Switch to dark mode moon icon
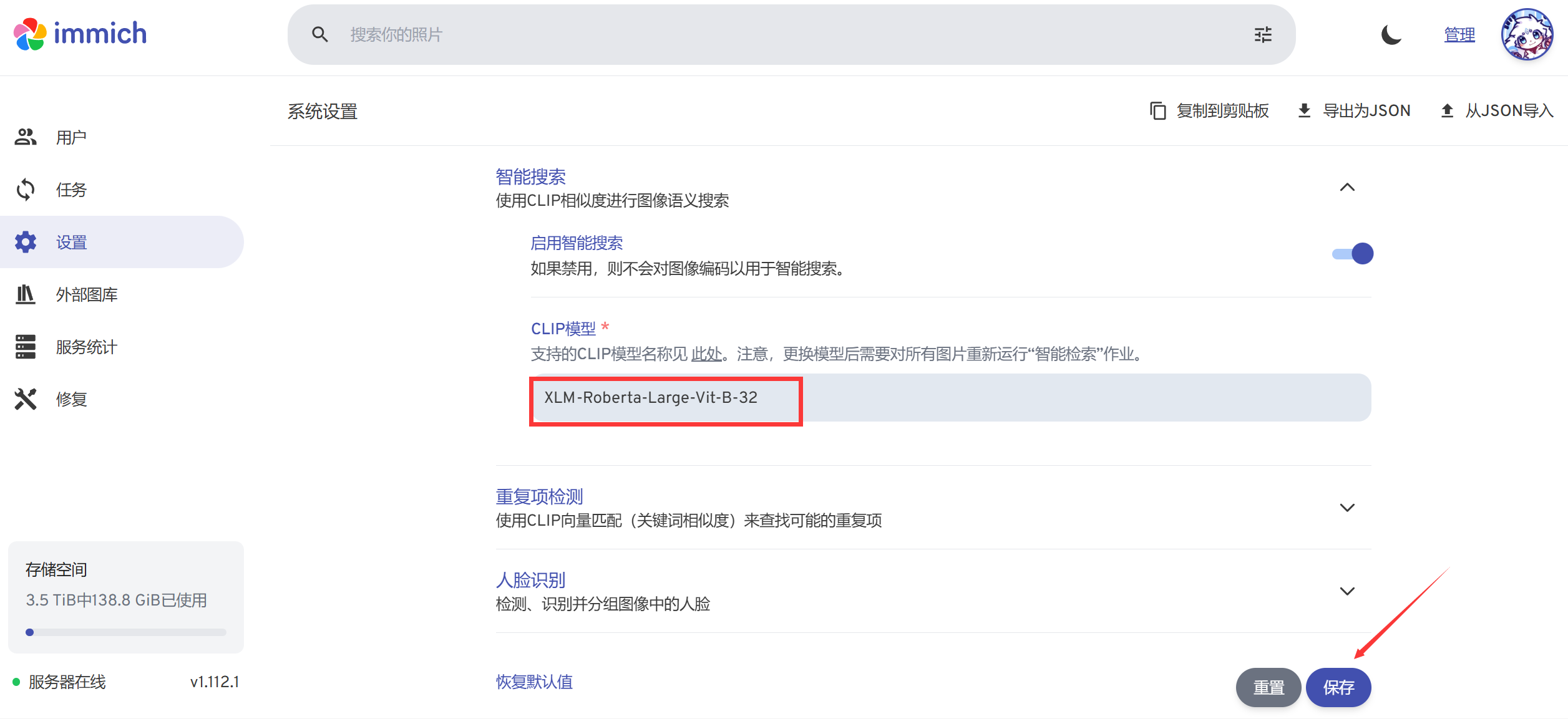The width and height of the screenshot is (1568, 719). 1391,35
